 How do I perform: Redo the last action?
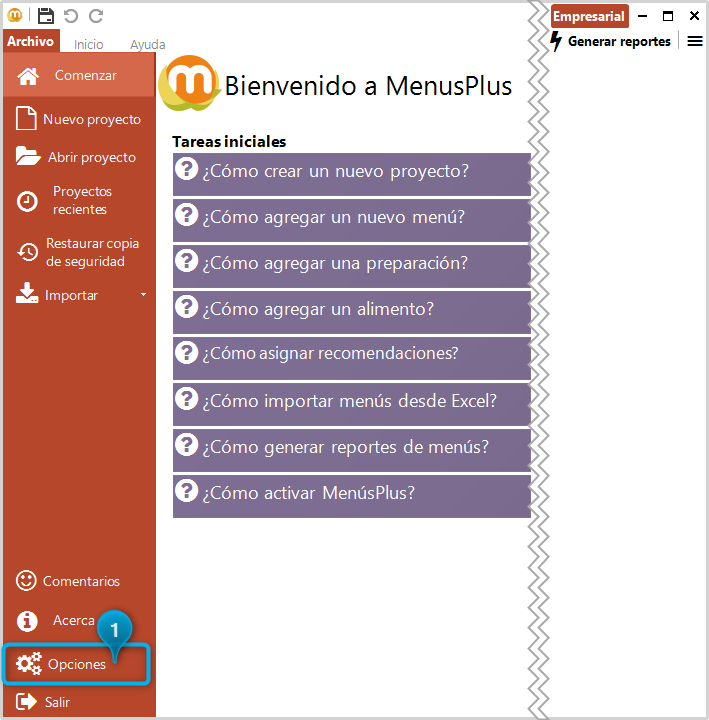(96, 16)
